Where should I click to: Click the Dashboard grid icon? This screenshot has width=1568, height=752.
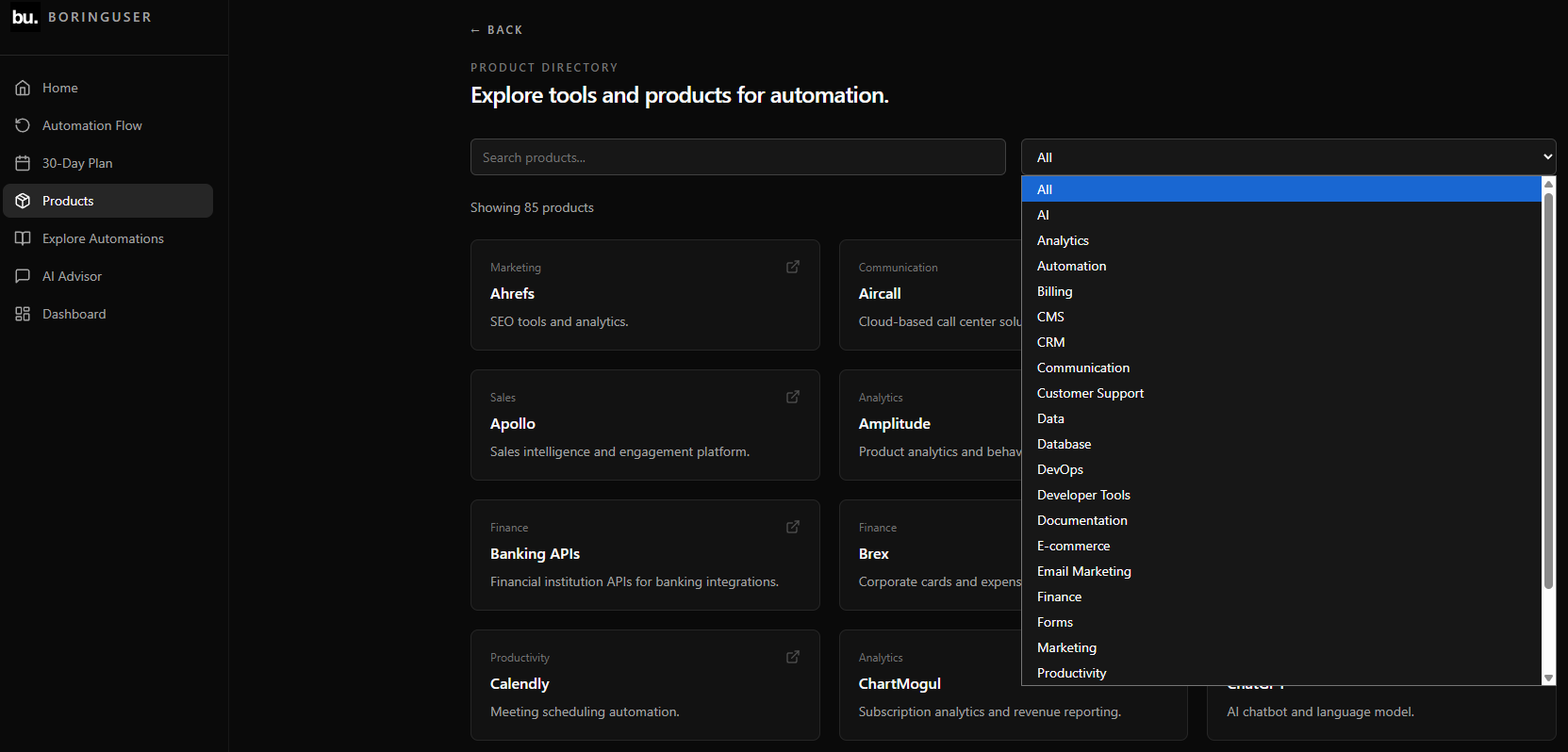point(23,314)
